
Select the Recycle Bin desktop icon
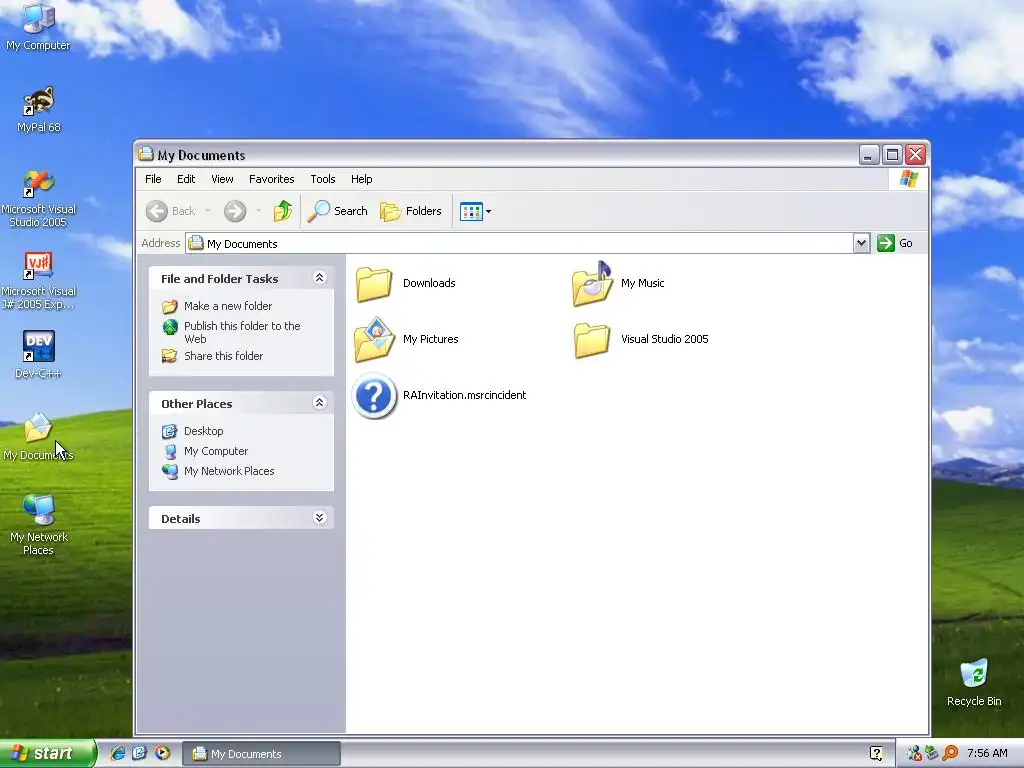(974, 682)
